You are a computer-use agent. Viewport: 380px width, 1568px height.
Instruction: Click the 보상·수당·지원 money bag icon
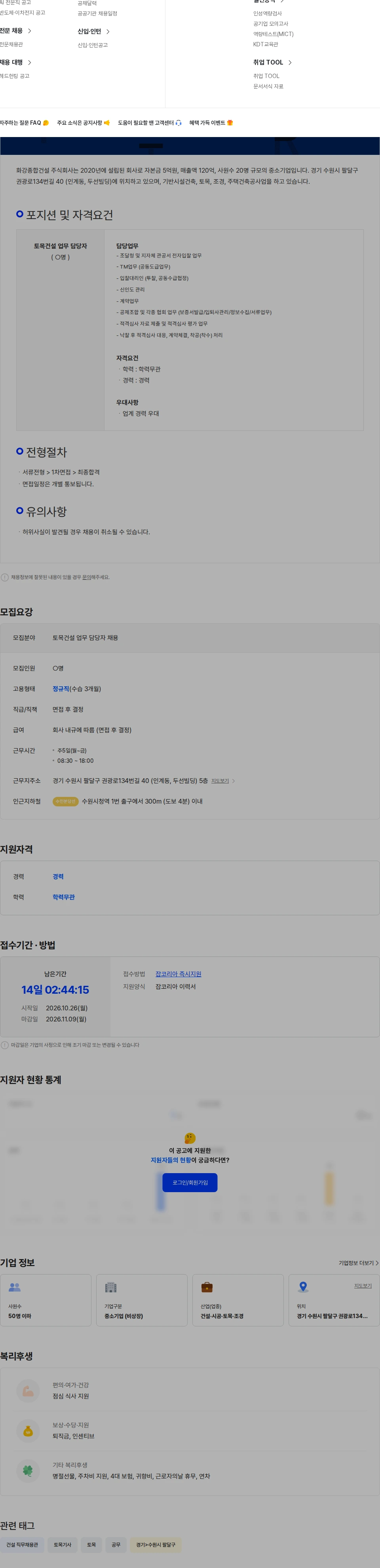(28, 1431)
